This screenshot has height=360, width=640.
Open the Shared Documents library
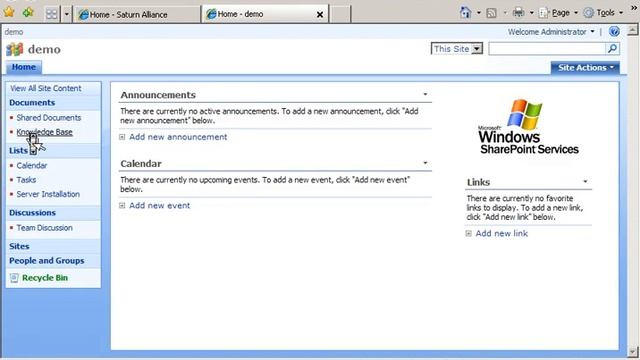pos(49,118)
